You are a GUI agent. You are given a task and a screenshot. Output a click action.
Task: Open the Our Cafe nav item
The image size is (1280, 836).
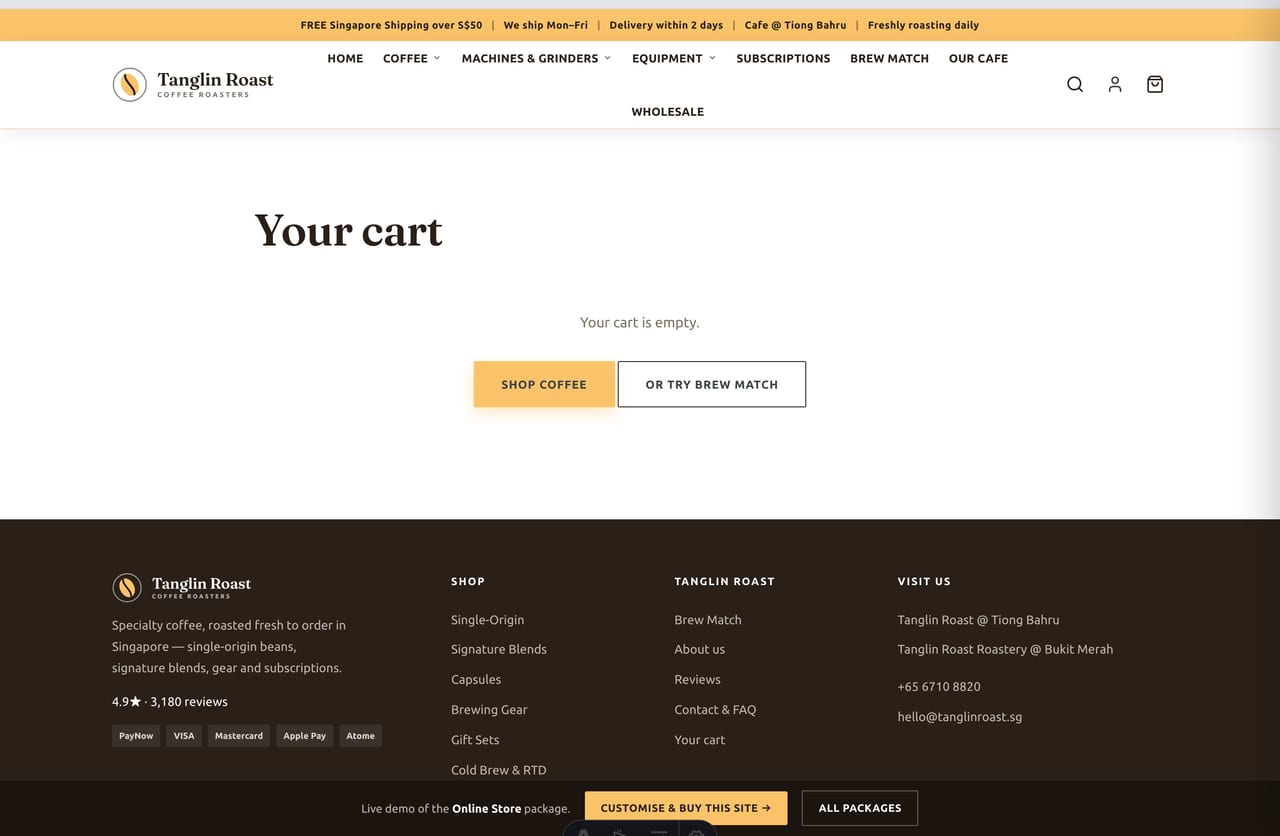978,58
